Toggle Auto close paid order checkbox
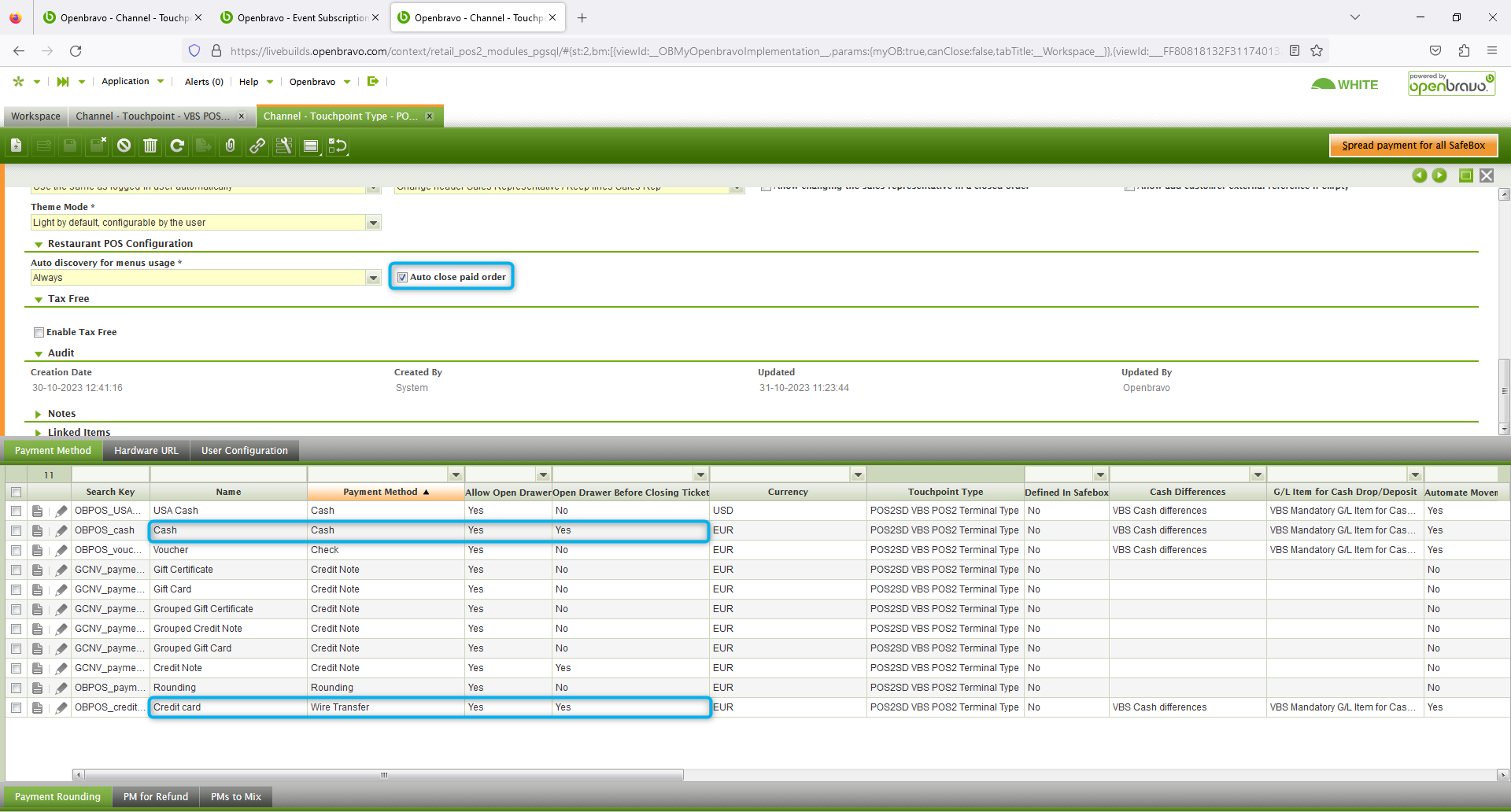The width and height of the screenshot is (1511, 812). 403,277
